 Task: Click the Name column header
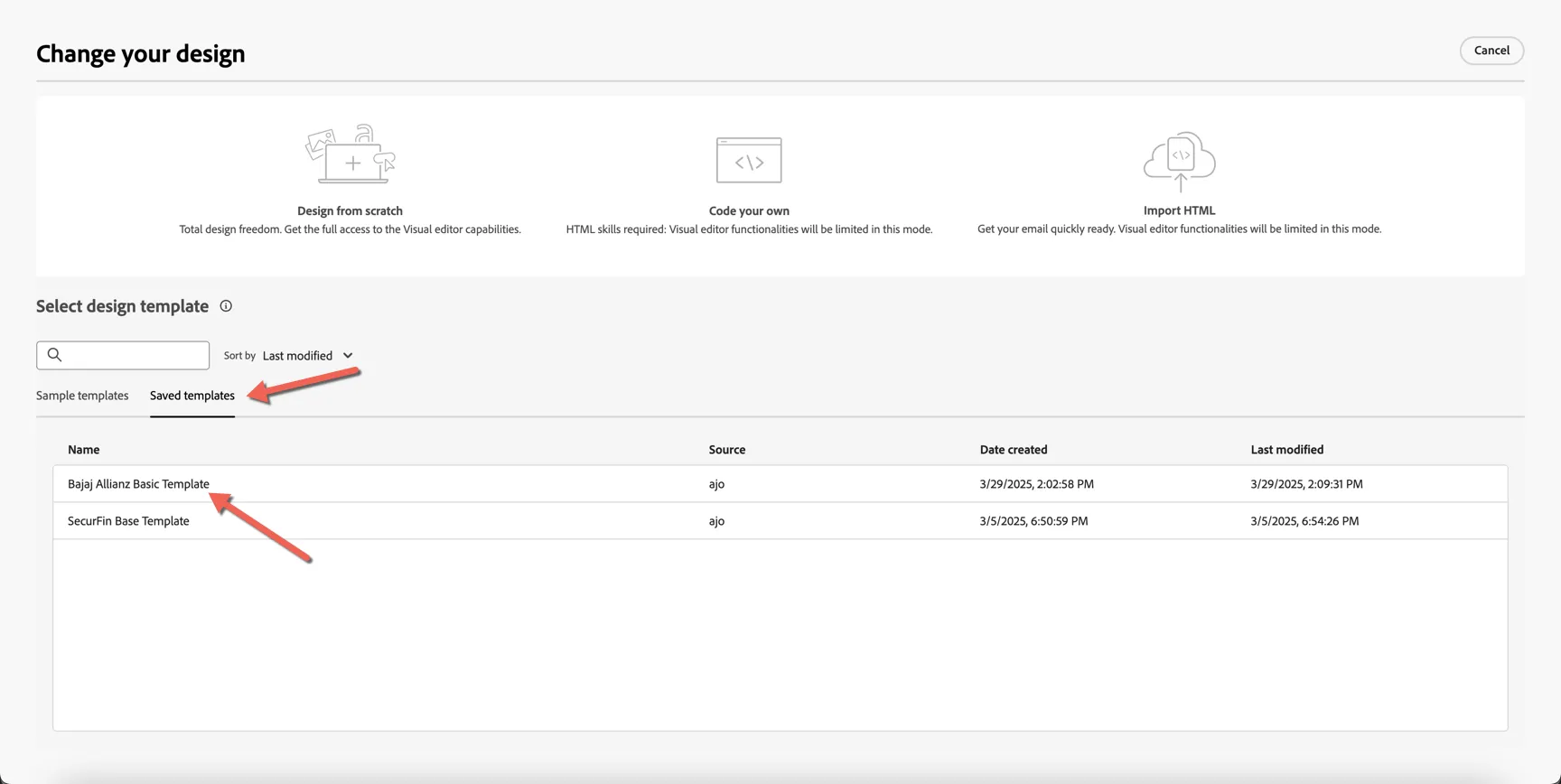(x=84, y=450)
